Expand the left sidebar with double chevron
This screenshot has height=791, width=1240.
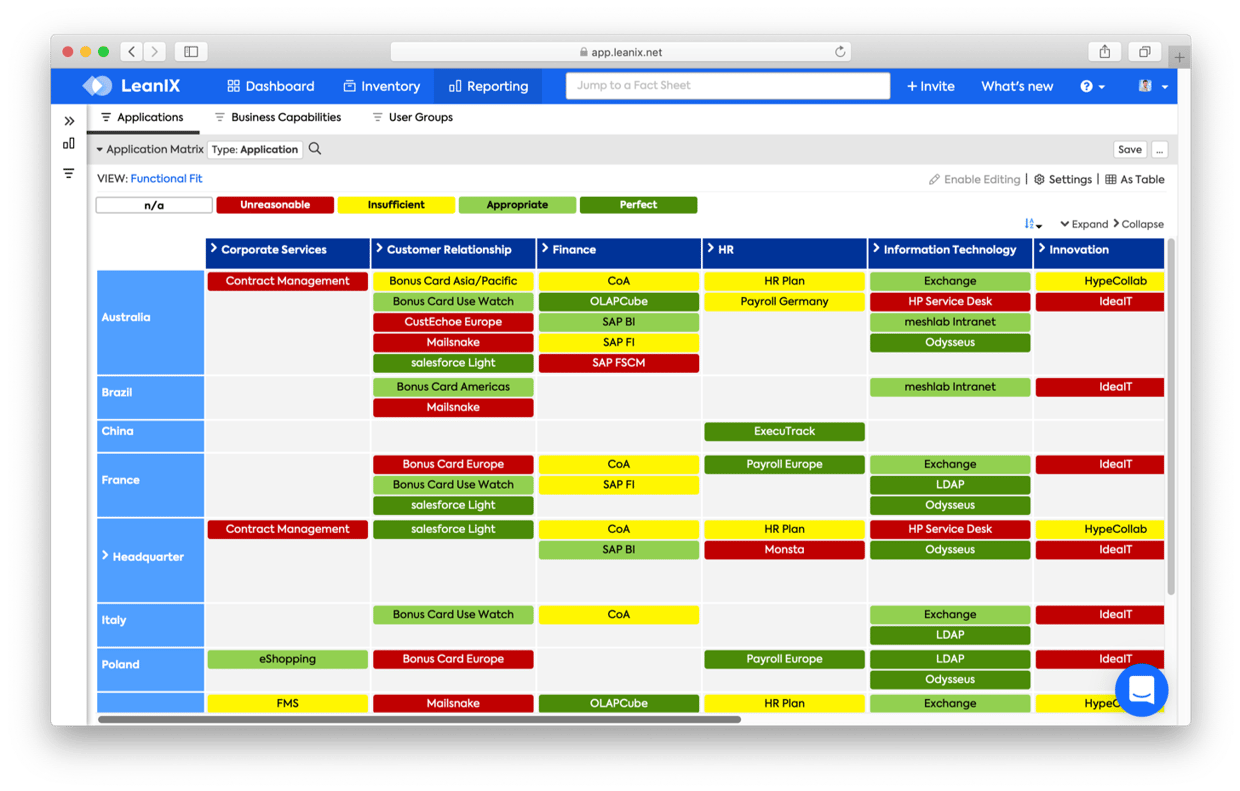69,121
